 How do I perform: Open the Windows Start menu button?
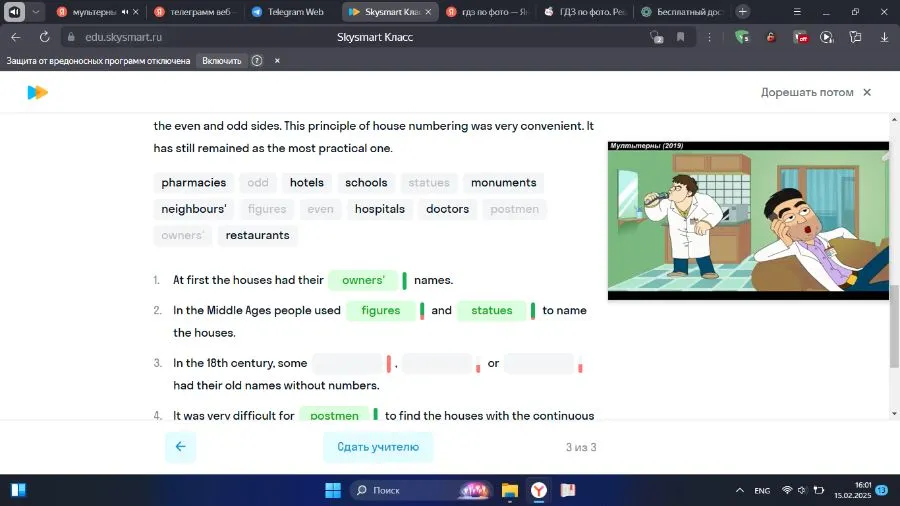(x=332, y=490)
